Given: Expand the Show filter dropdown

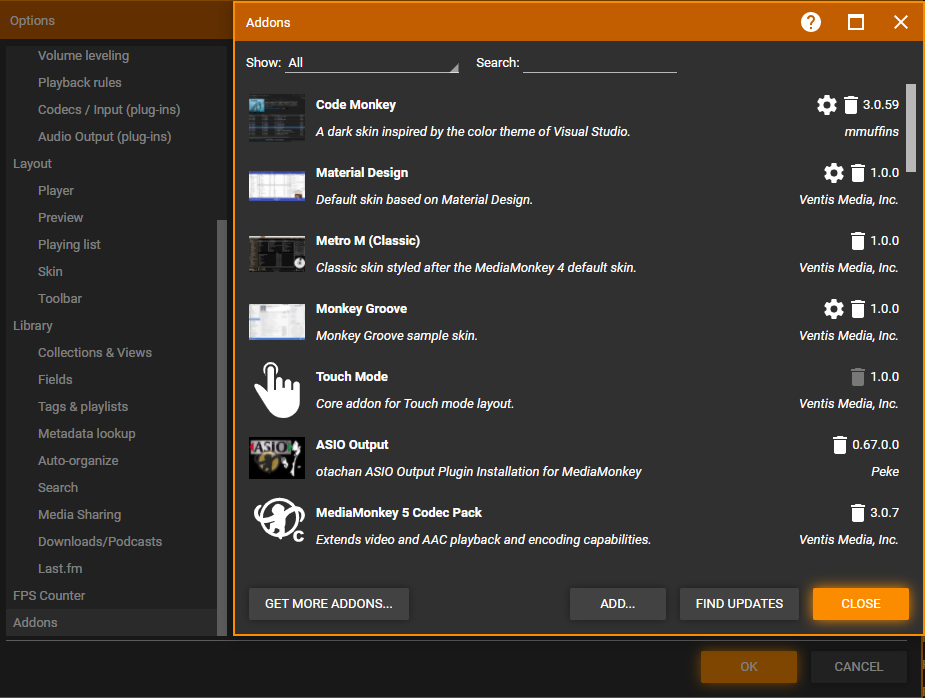Looking at the screenshot, I should tap(371, 63).
